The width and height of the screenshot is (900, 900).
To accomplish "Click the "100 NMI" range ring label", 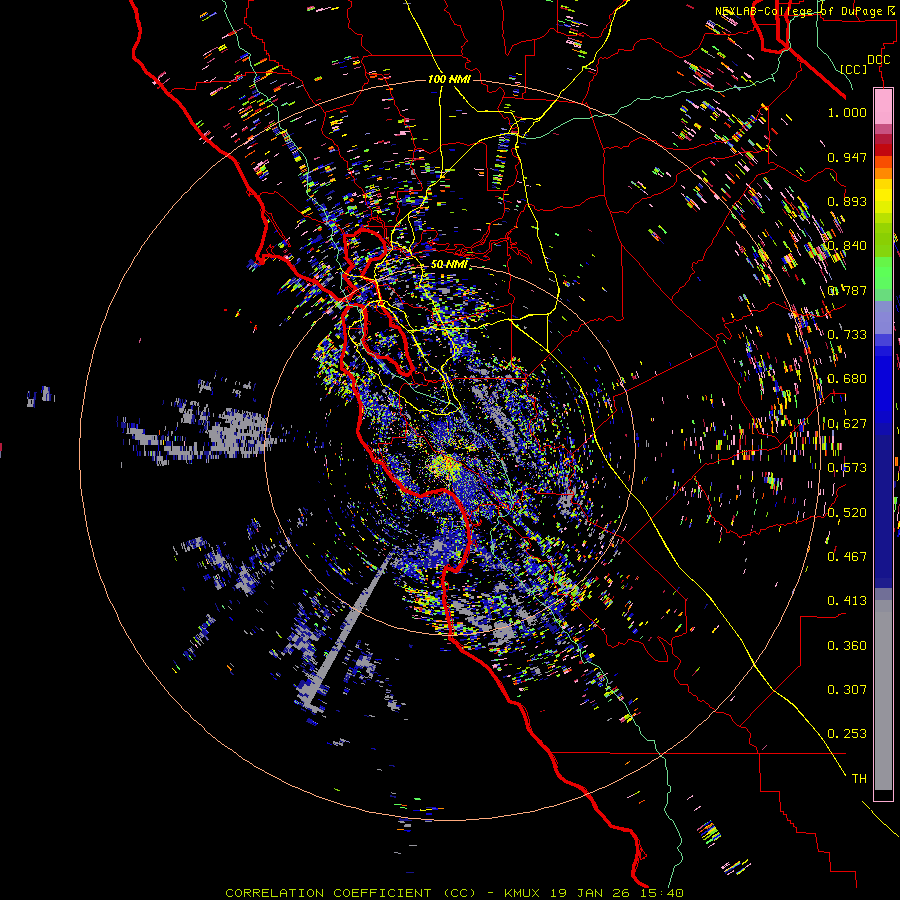I will tap(449, 79).
